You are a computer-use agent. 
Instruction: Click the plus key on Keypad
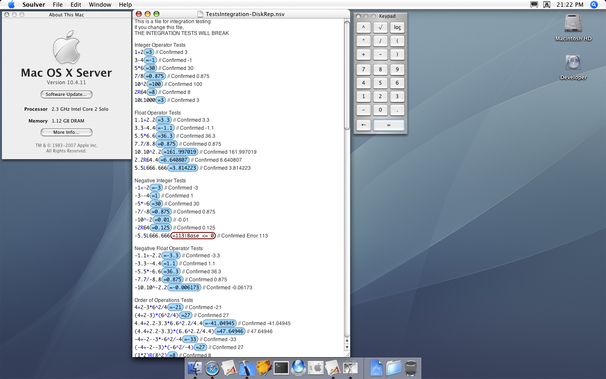363,54
